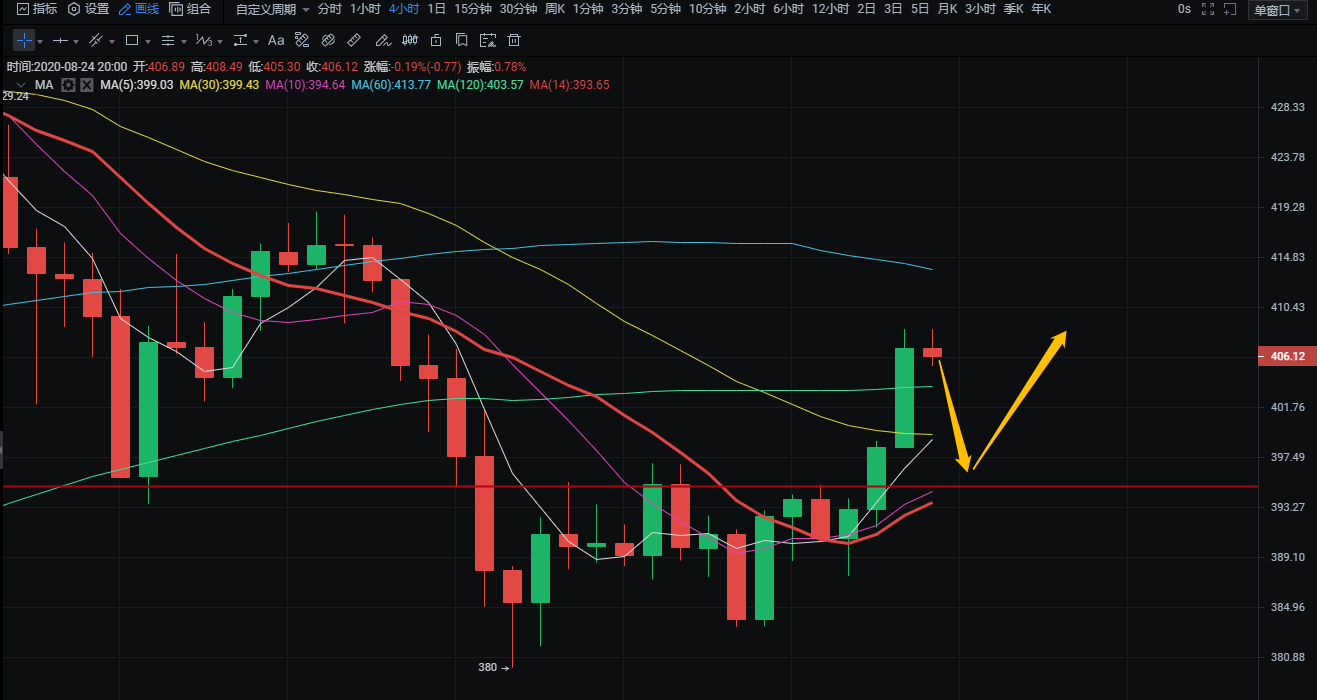Viewport: 1317px width, 700px height.
Task: Activate the lock drawings icon
Action: (435, 41)
